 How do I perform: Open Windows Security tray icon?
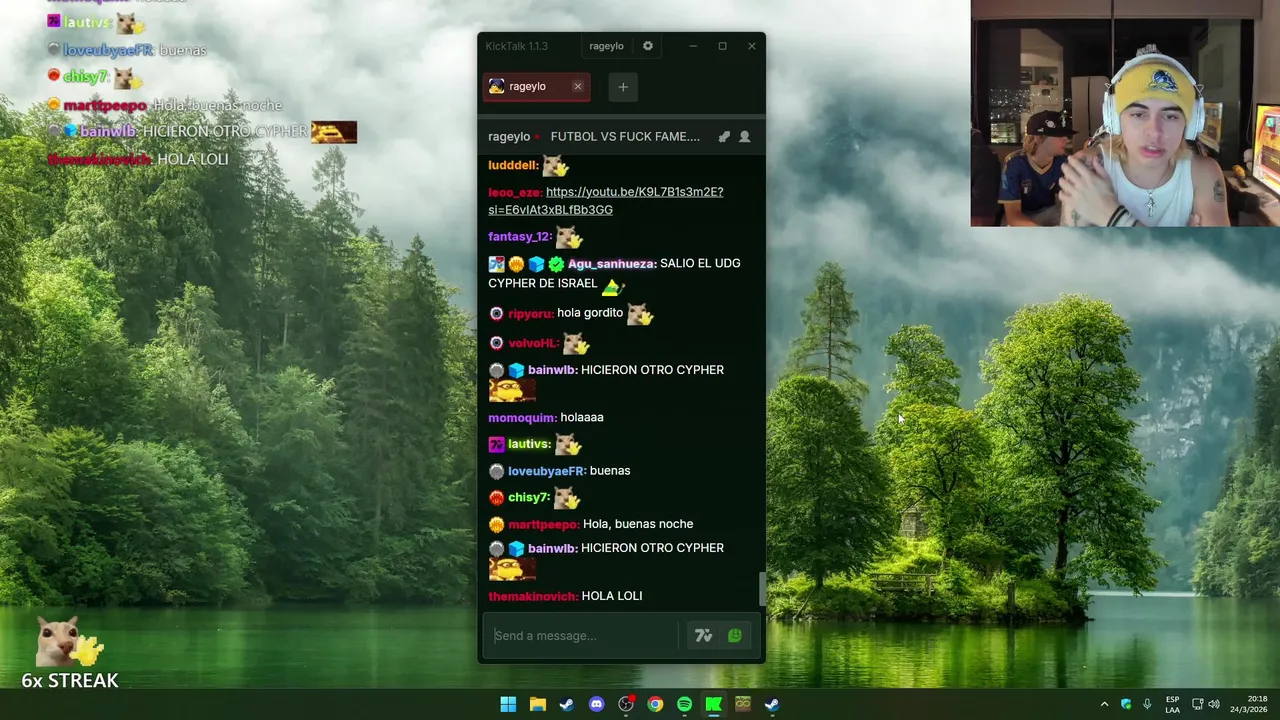[x=1126, y=704]
